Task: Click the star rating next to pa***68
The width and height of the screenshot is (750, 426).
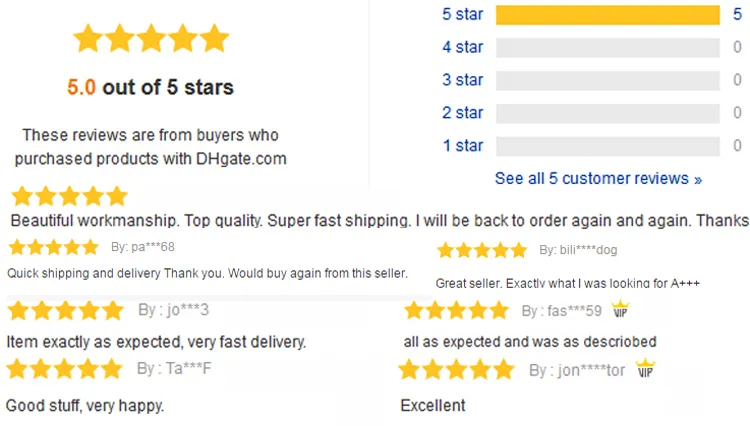Action: (54, 247)
